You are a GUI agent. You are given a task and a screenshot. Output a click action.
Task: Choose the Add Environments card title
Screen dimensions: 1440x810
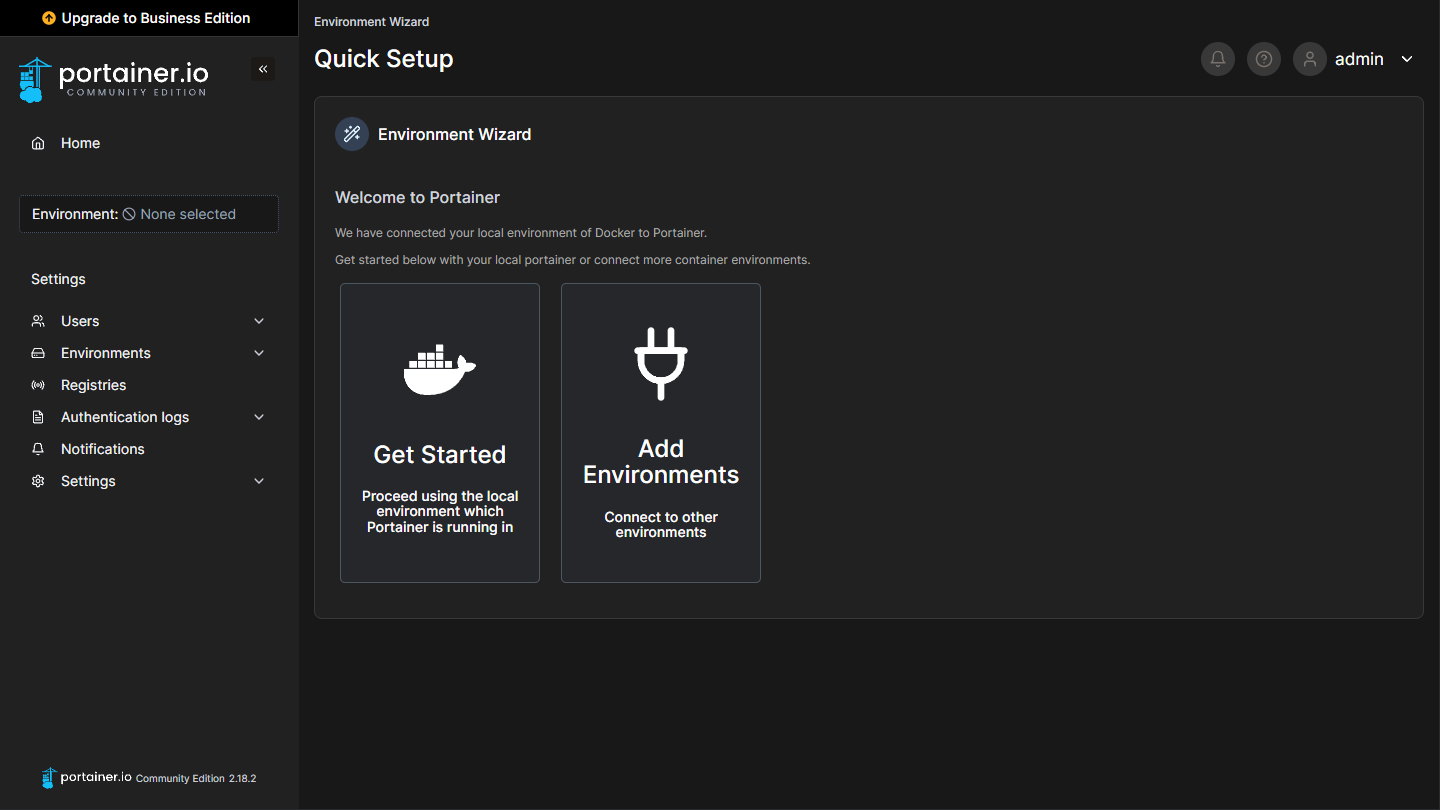661,462
